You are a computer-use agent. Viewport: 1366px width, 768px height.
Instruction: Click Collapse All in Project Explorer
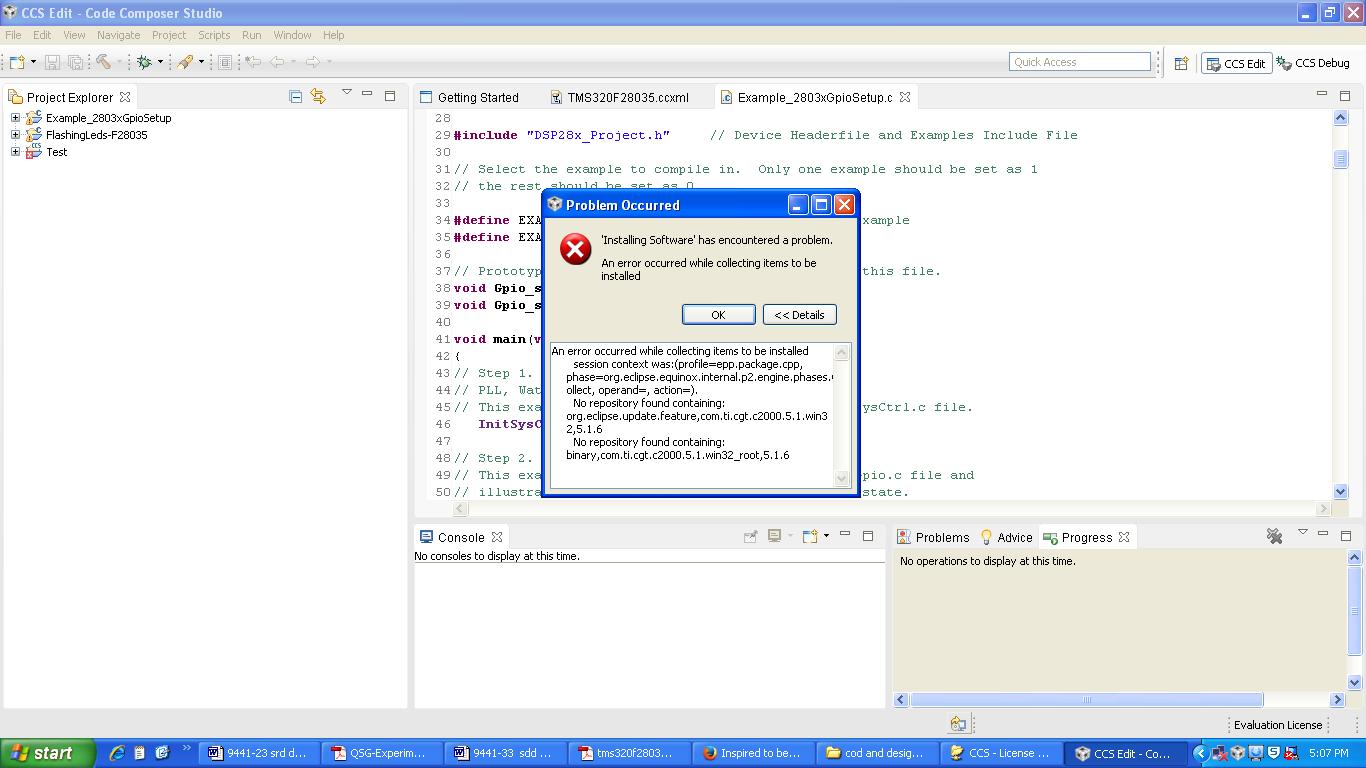[295, 96]
